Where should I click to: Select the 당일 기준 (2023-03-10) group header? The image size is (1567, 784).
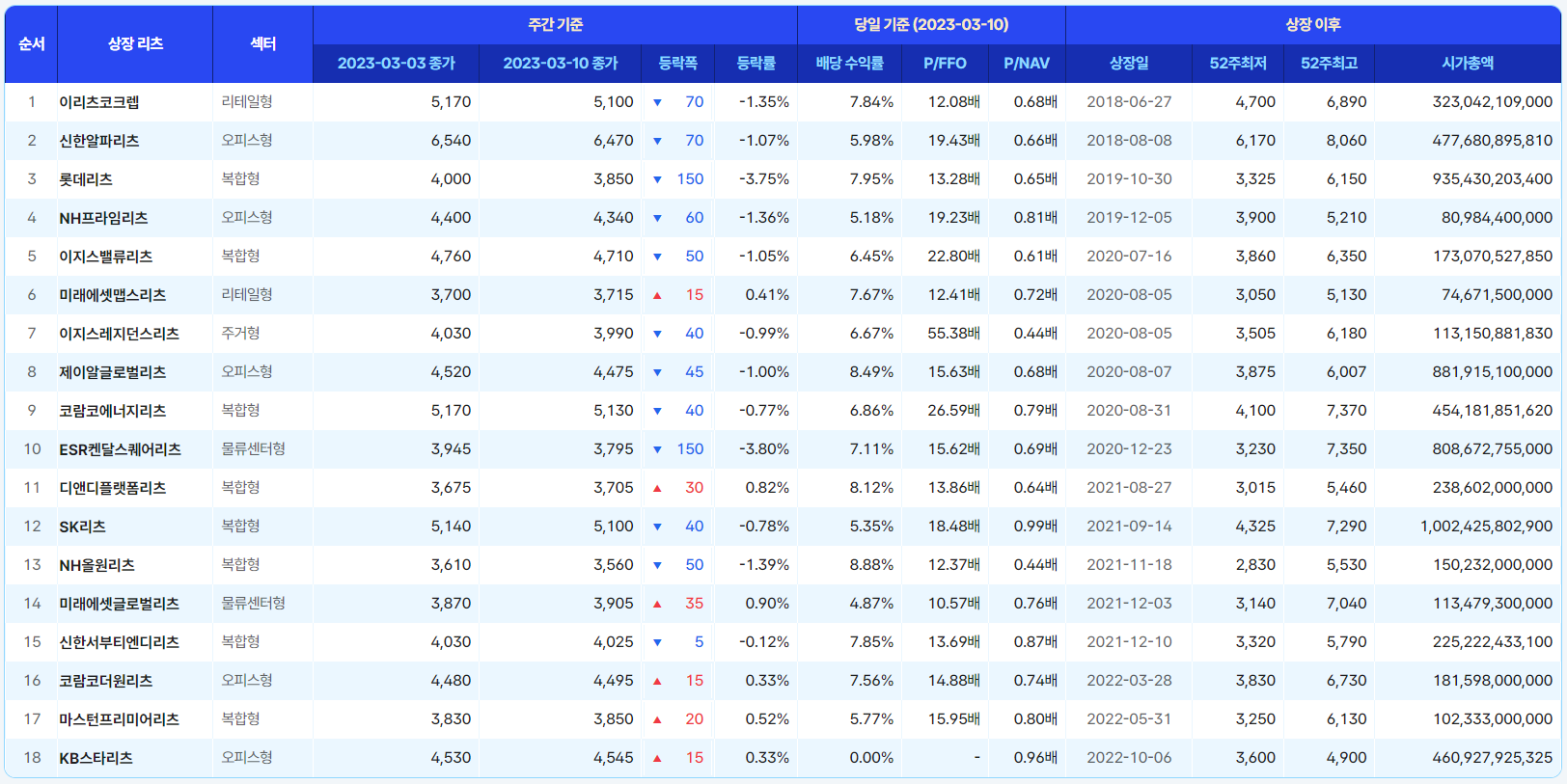931,25
